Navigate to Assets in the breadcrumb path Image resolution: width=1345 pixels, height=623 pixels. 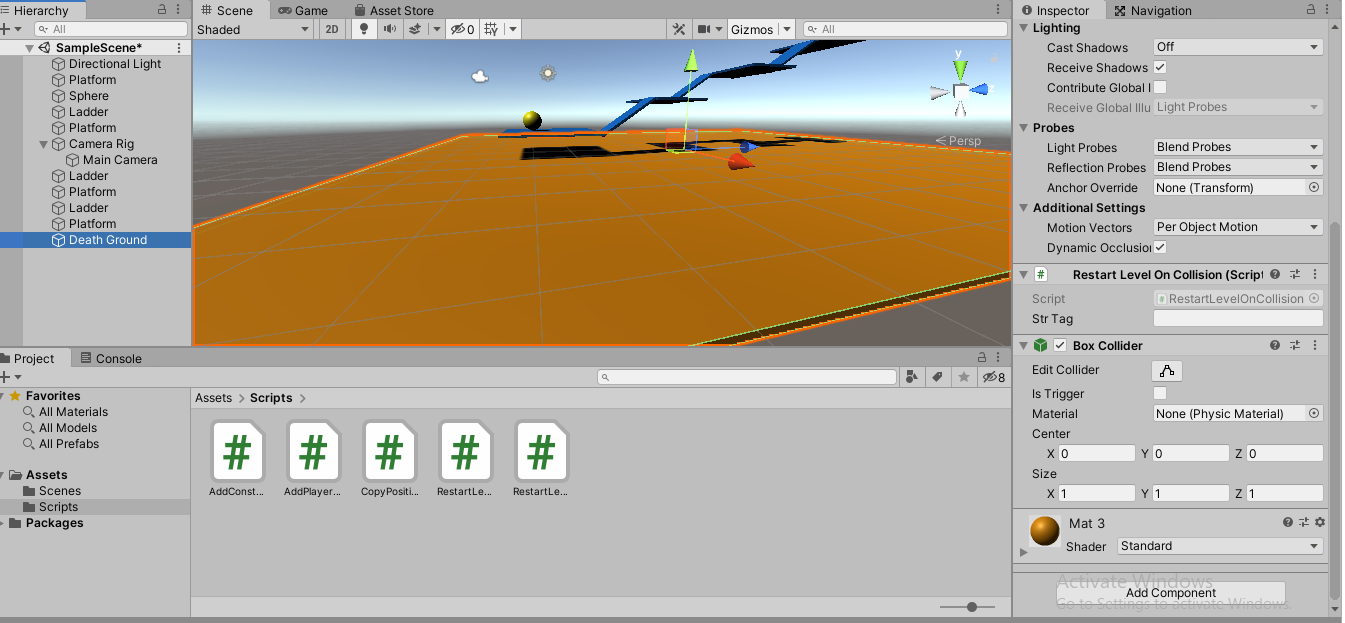[213, 398]
